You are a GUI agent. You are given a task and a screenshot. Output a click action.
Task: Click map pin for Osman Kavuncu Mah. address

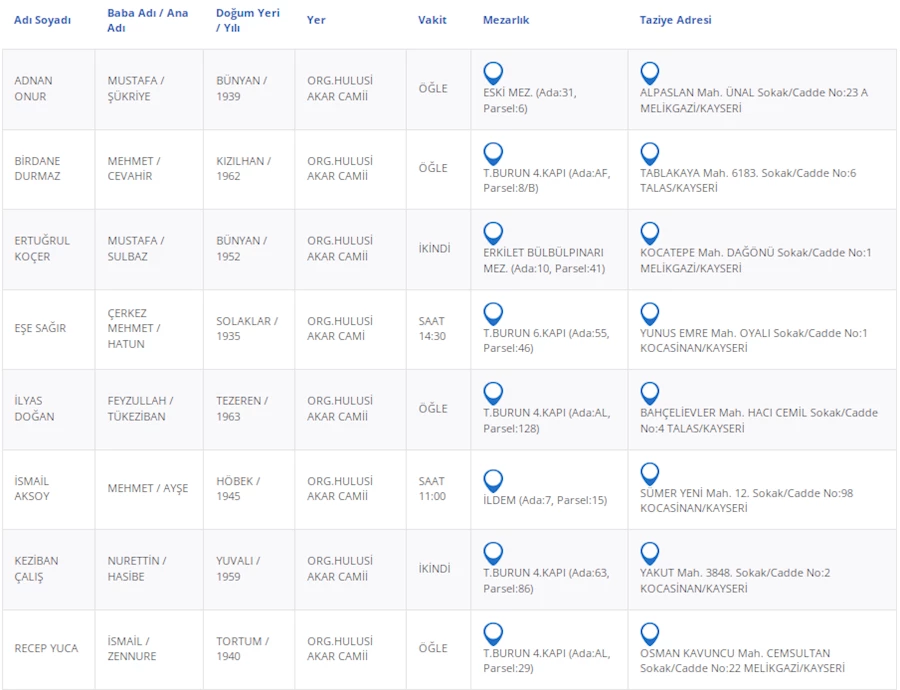point(650,634)
